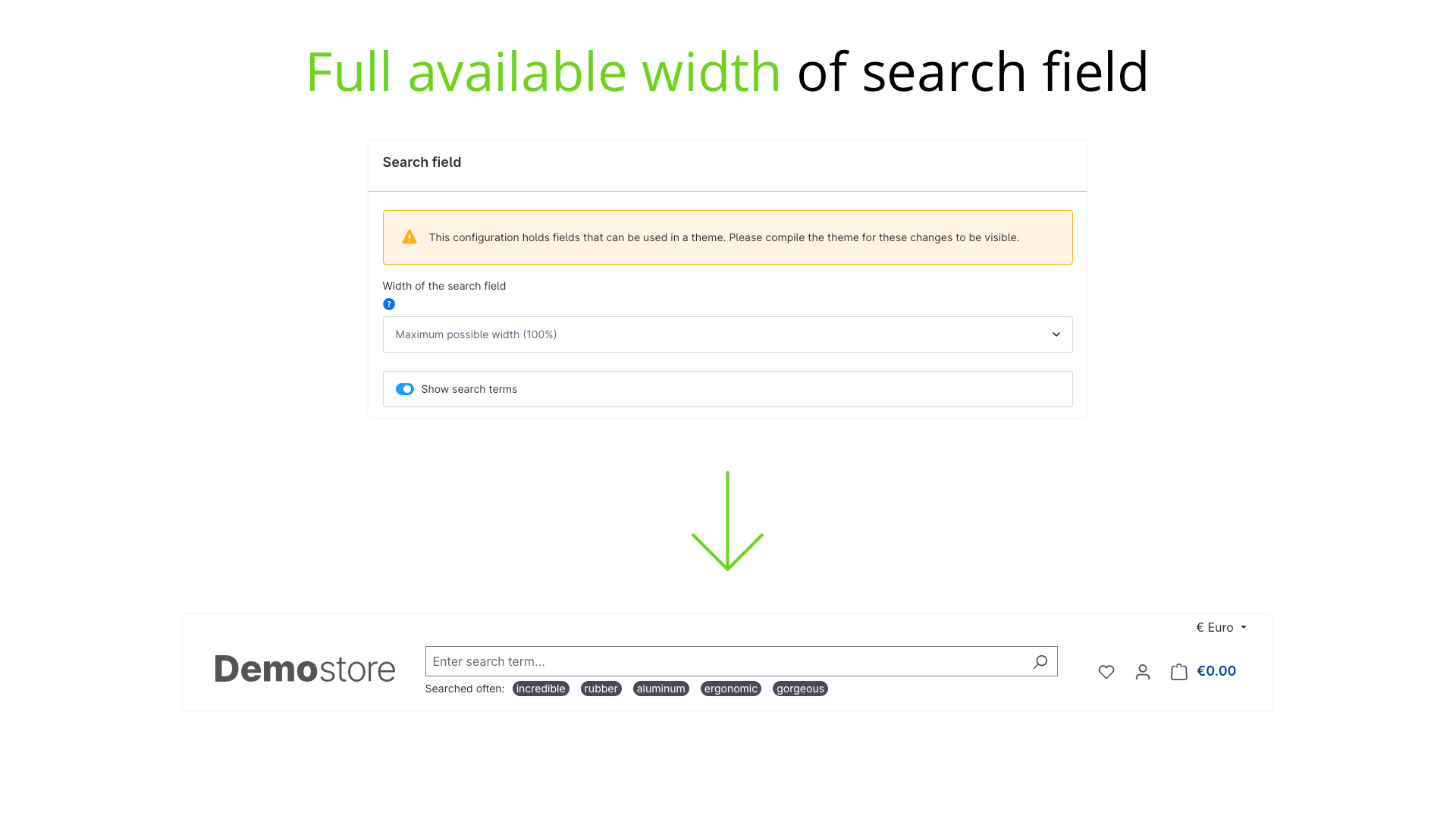This screenshot has height=819, width=1456.
Task: Click the orange warning triangle icon
Action: click(x=409, y=237)
